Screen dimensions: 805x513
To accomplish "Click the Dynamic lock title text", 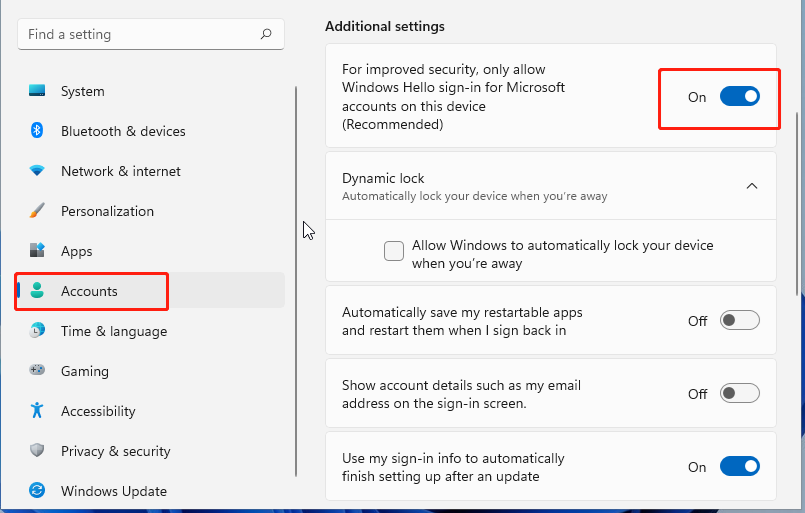I will (383, 178).
